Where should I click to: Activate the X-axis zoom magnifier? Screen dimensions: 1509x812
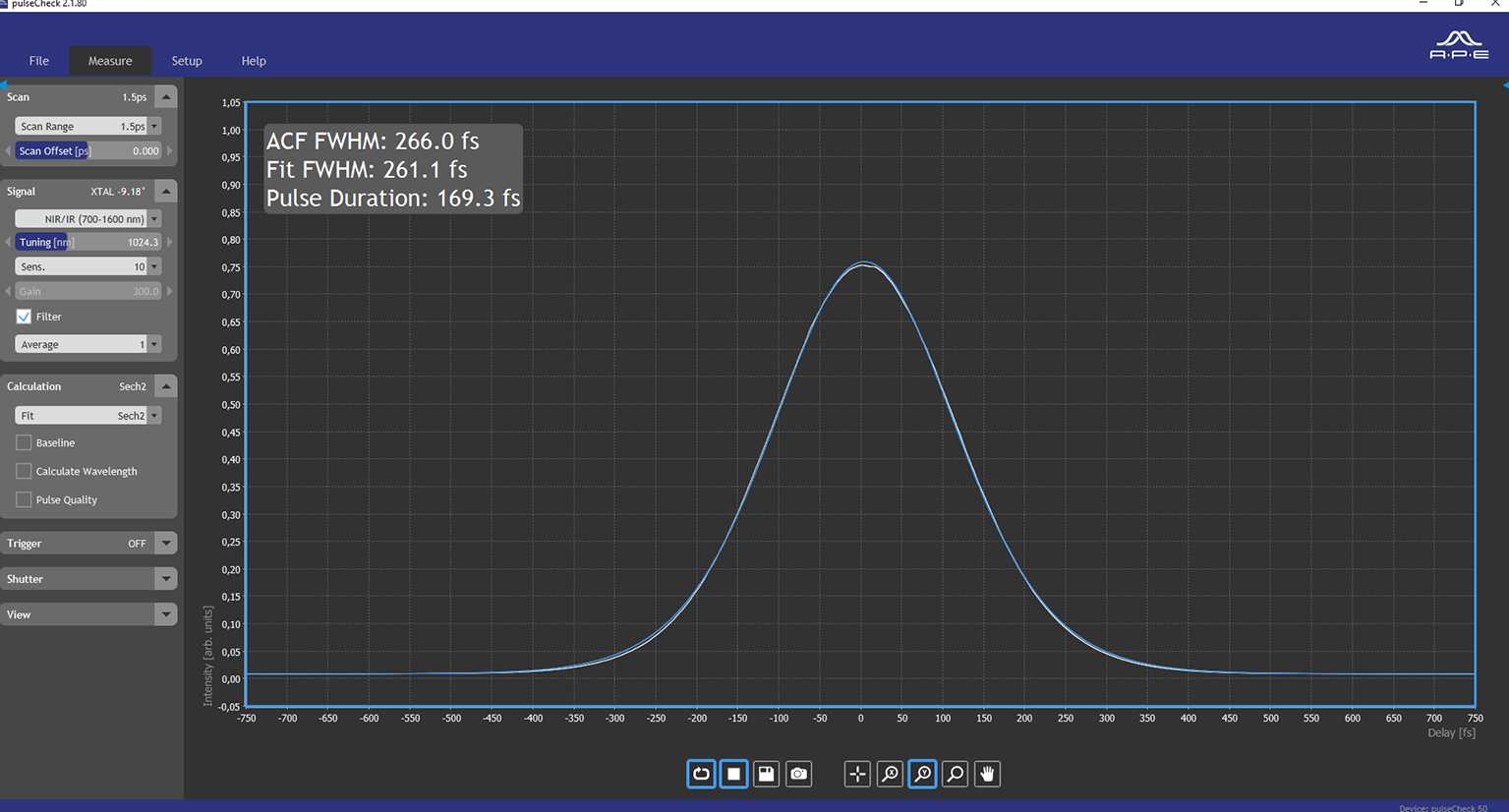[x=890, y=774]
